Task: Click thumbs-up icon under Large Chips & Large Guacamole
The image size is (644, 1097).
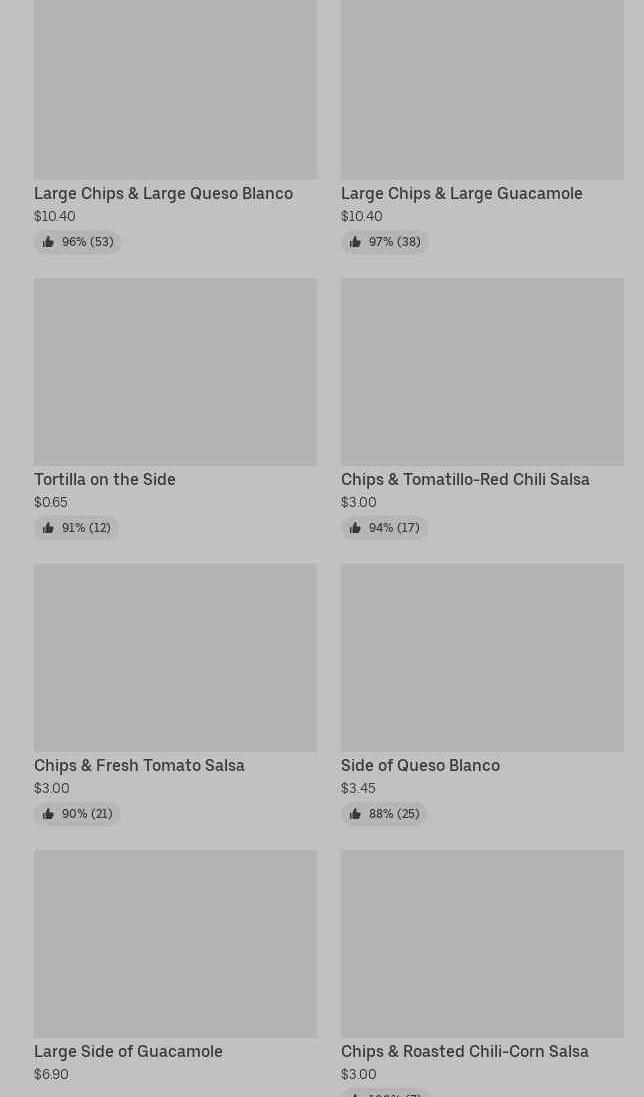Action: click(355, 242)
